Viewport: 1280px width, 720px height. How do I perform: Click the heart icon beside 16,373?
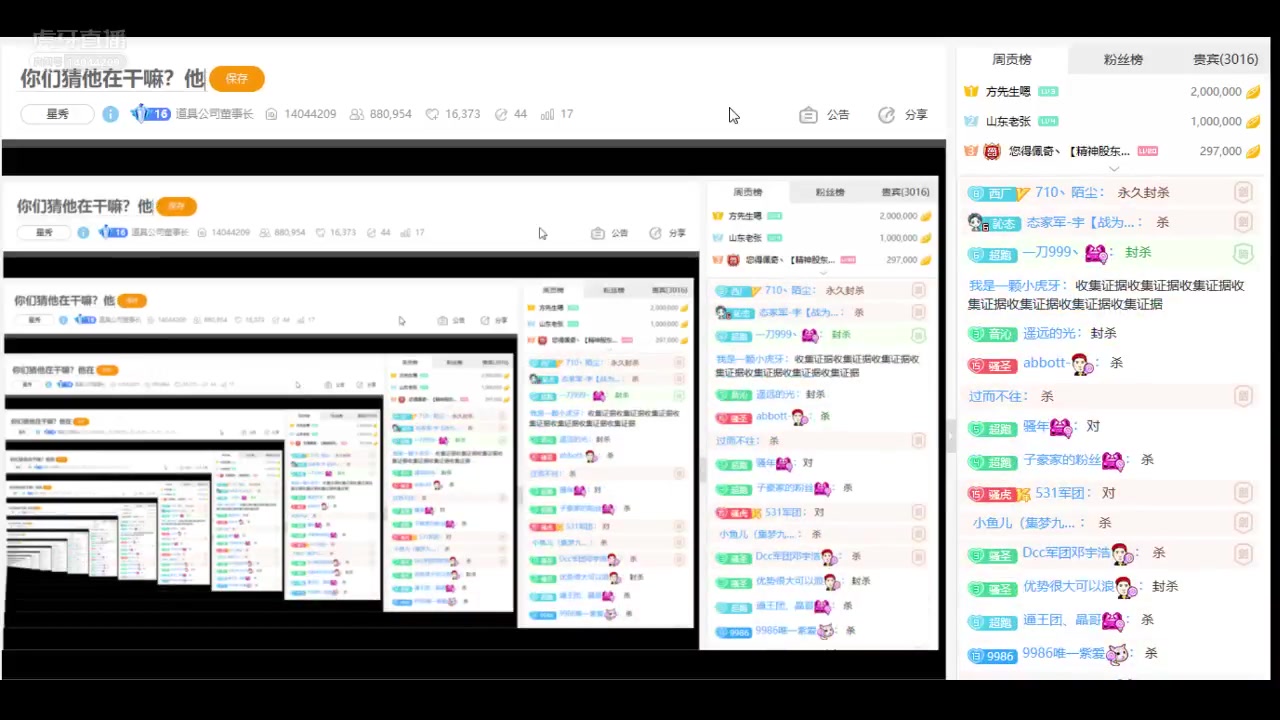432,114
